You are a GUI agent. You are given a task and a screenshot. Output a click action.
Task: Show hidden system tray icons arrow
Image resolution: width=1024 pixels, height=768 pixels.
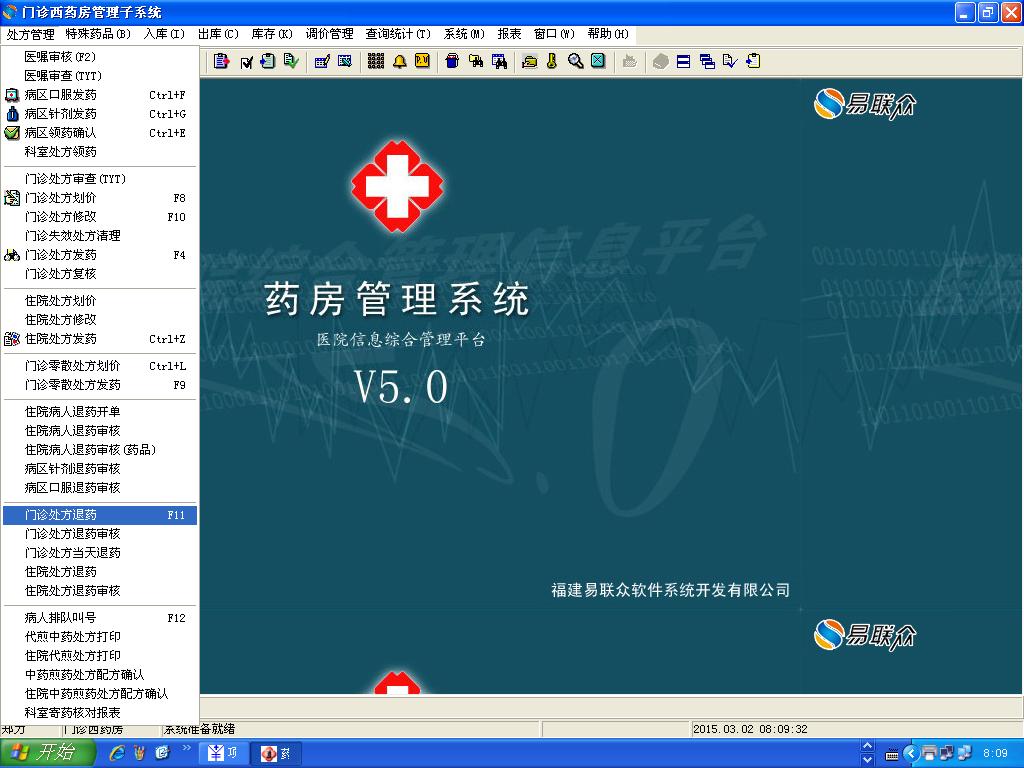click(912, 754)
